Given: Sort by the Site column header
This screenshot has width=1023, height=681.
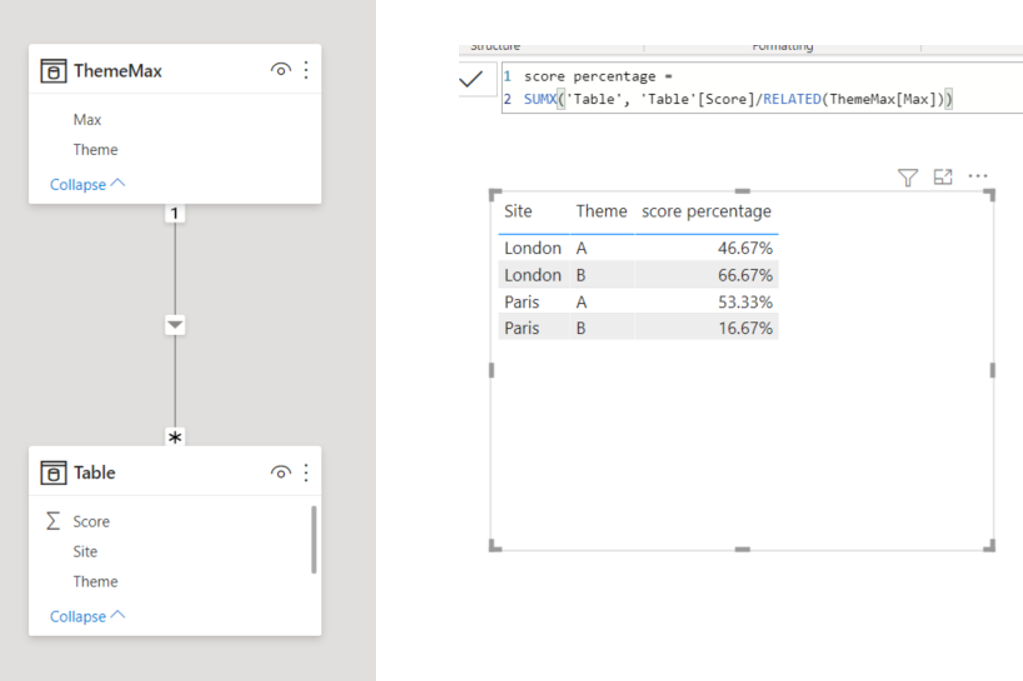Looking at the screenshot, I should coord(518,211).
